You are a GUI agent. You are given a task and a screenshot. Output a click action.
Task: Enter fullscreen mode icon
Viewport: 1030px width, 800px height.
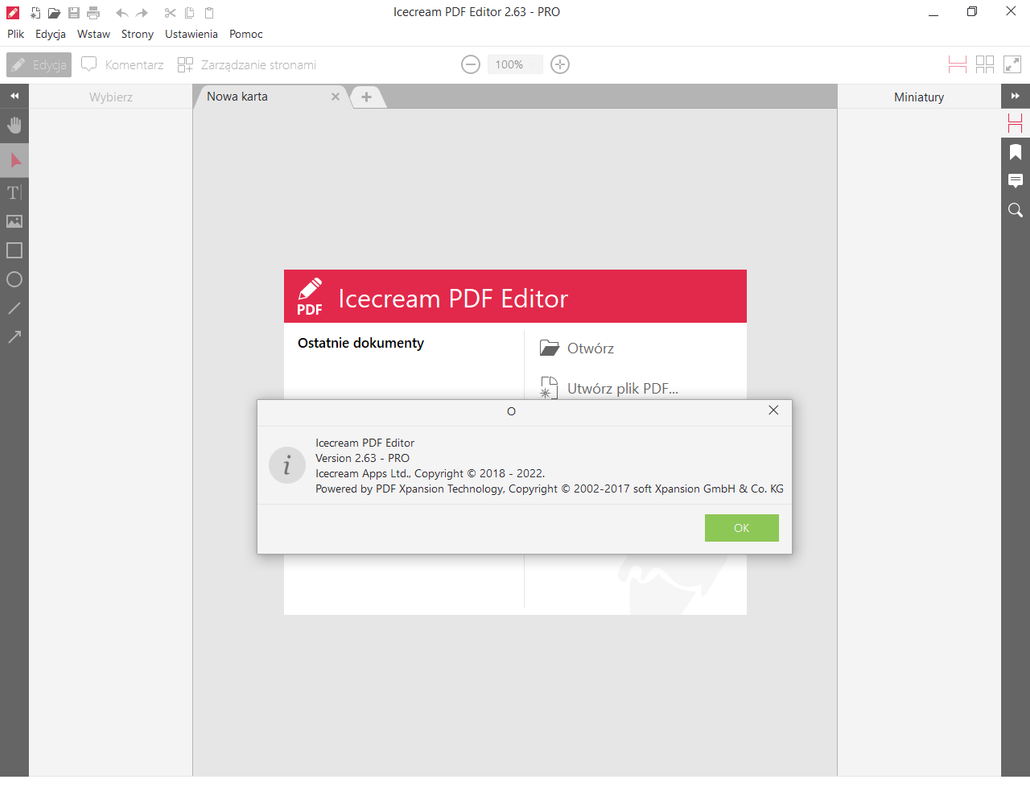pyautogui.click(x=1012, y=64)
